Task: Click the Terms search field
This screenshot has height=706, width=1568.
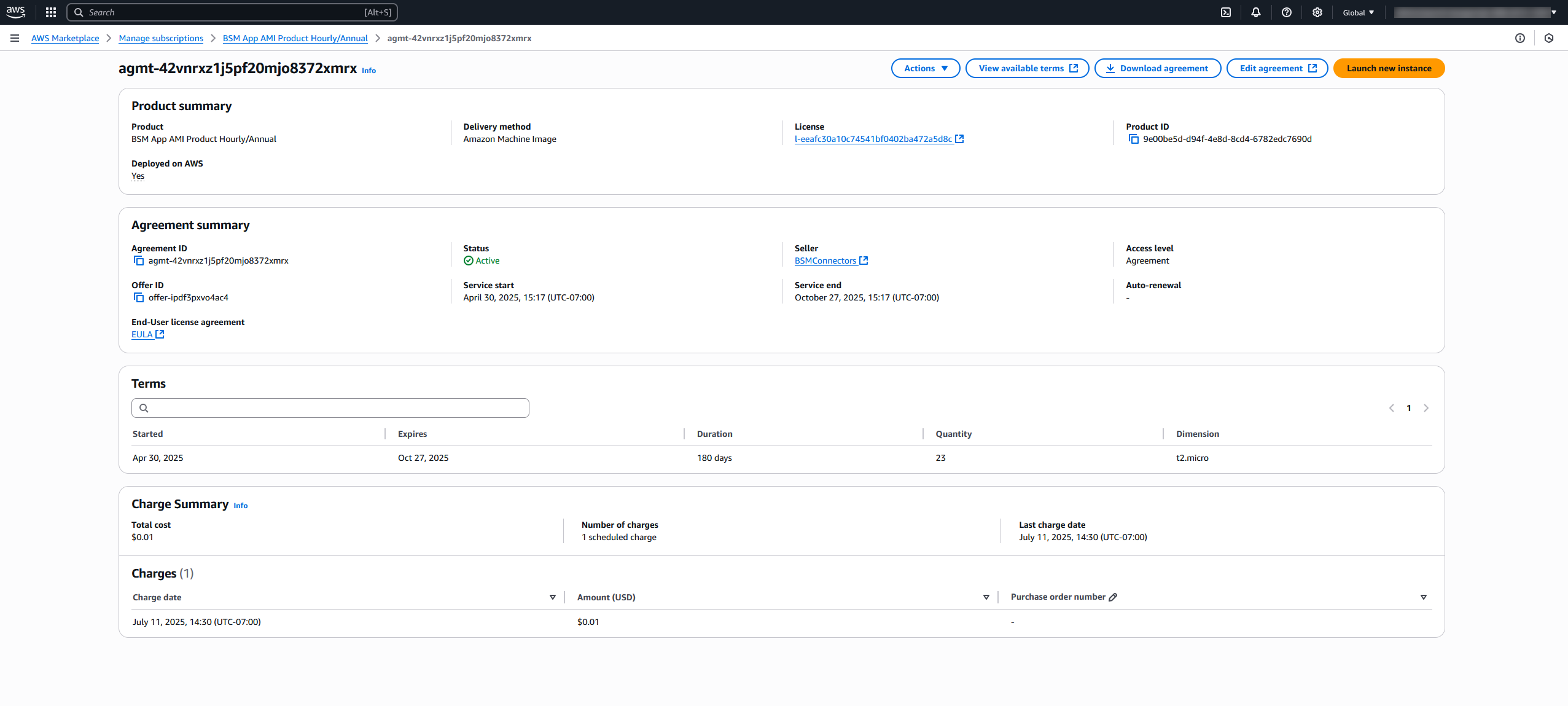Action: [330, 408]
